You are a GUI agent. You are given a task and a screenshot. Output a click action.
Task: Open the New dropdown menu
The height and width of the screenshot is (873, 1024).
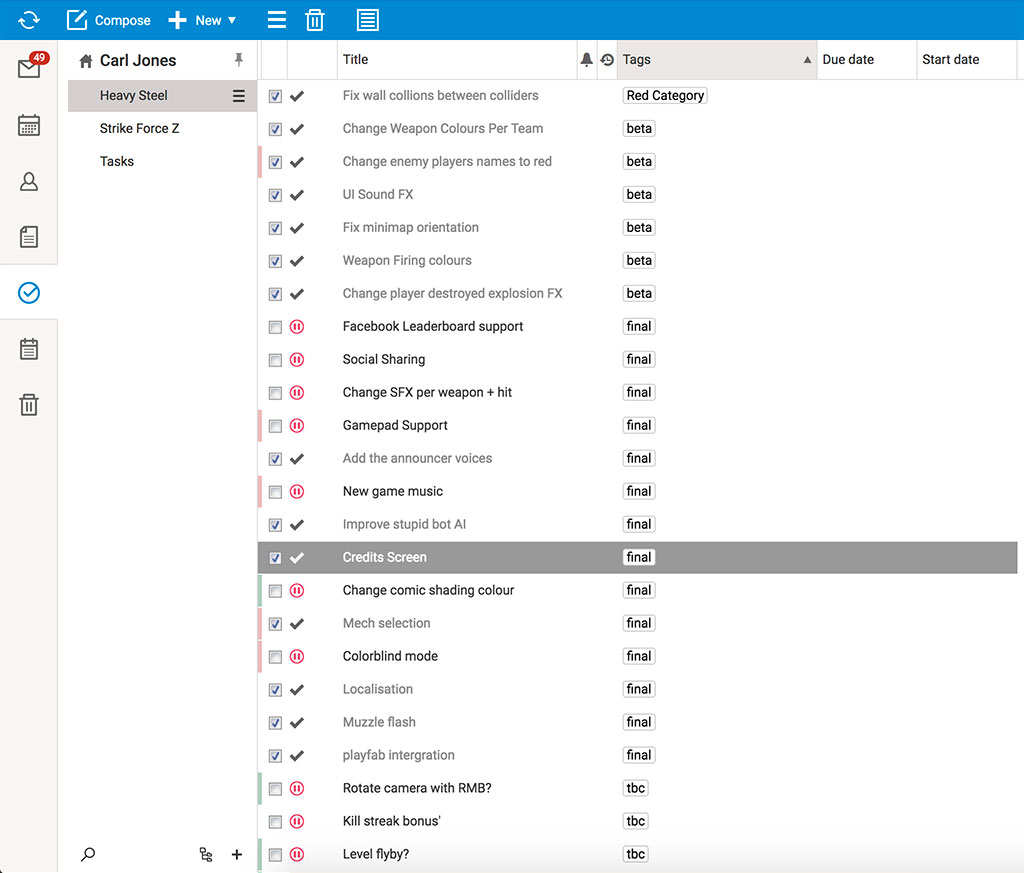[x=202, y=20]
